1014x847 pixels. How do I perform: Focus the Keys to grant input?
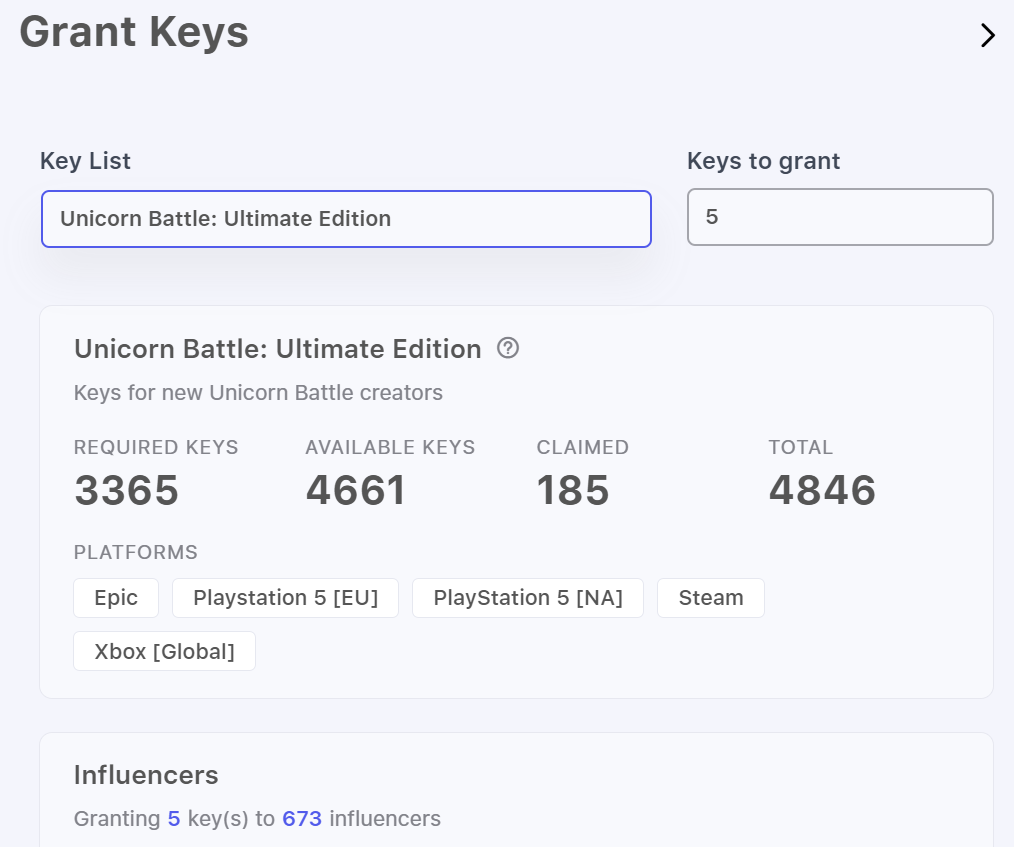click(840, 217)
